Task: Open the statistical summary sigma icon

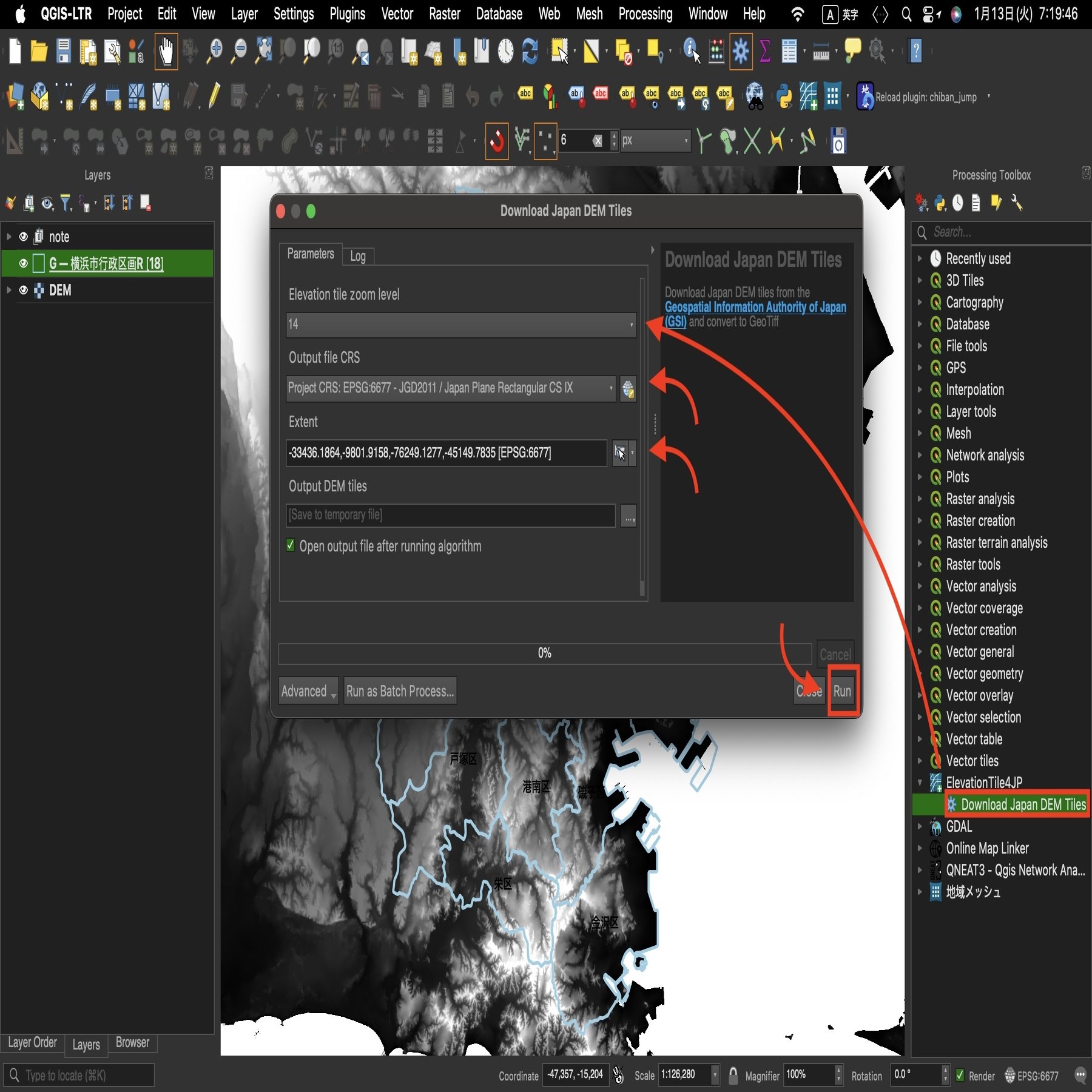Action: click(x=765, y=51)
